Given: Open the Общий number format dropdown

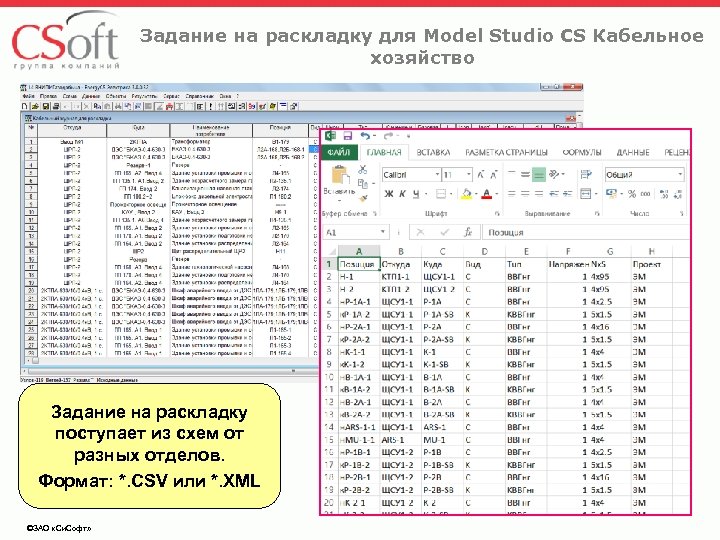Looking at the screenshot, I should pos(680,174).
